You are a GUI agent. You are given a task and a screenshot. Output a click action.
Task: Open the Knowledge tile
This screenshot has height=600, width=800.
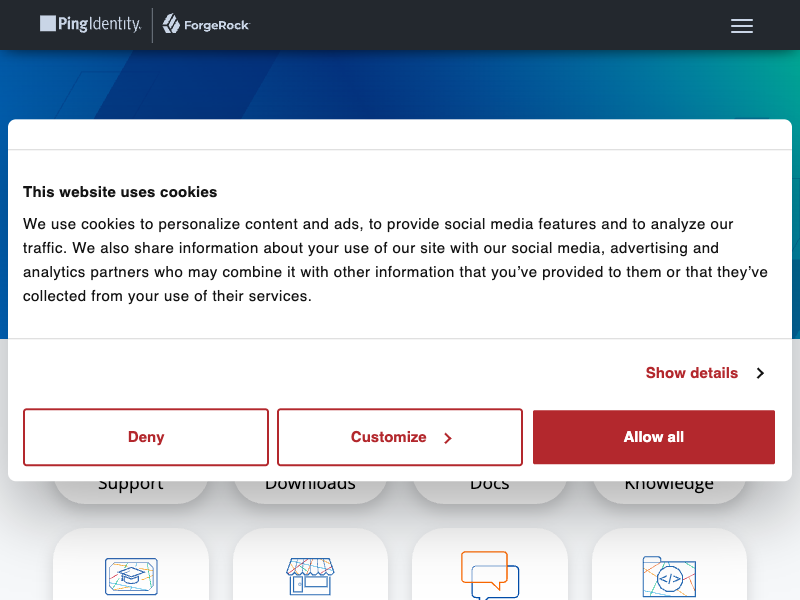click(669, 491)
